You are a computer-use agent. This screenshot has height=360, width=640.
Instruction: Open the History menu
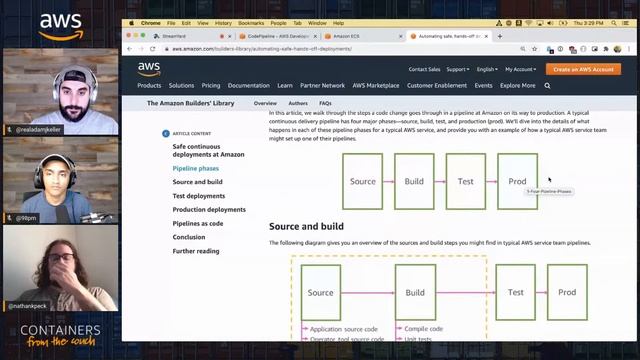[x=223, y=23]
